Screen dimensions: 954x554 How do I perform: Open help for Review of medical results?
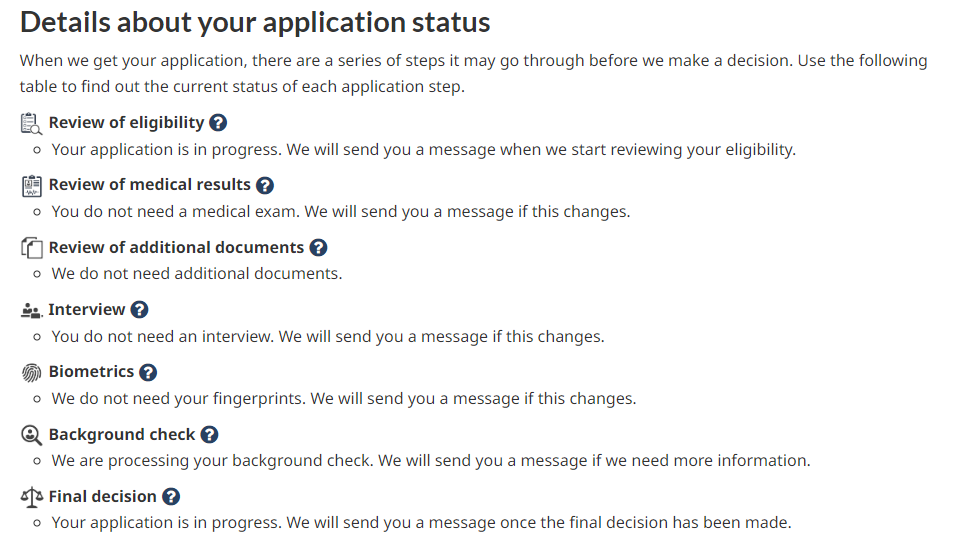(x=265, y=185)
